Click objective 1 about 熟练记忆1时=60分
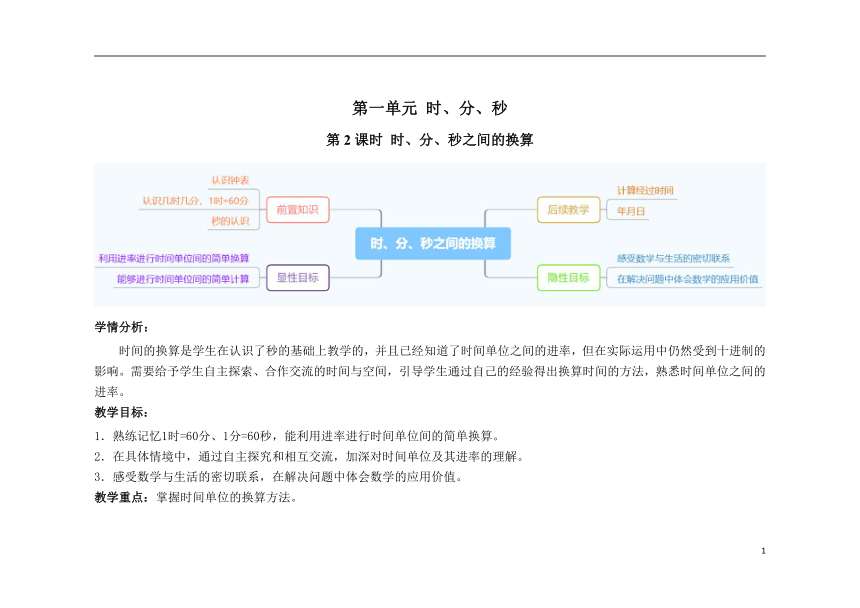 click(297, 436)
